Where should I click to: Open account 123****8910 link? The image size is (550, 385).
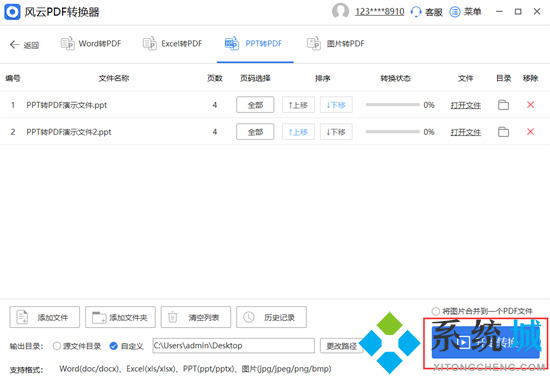[380, 12]
